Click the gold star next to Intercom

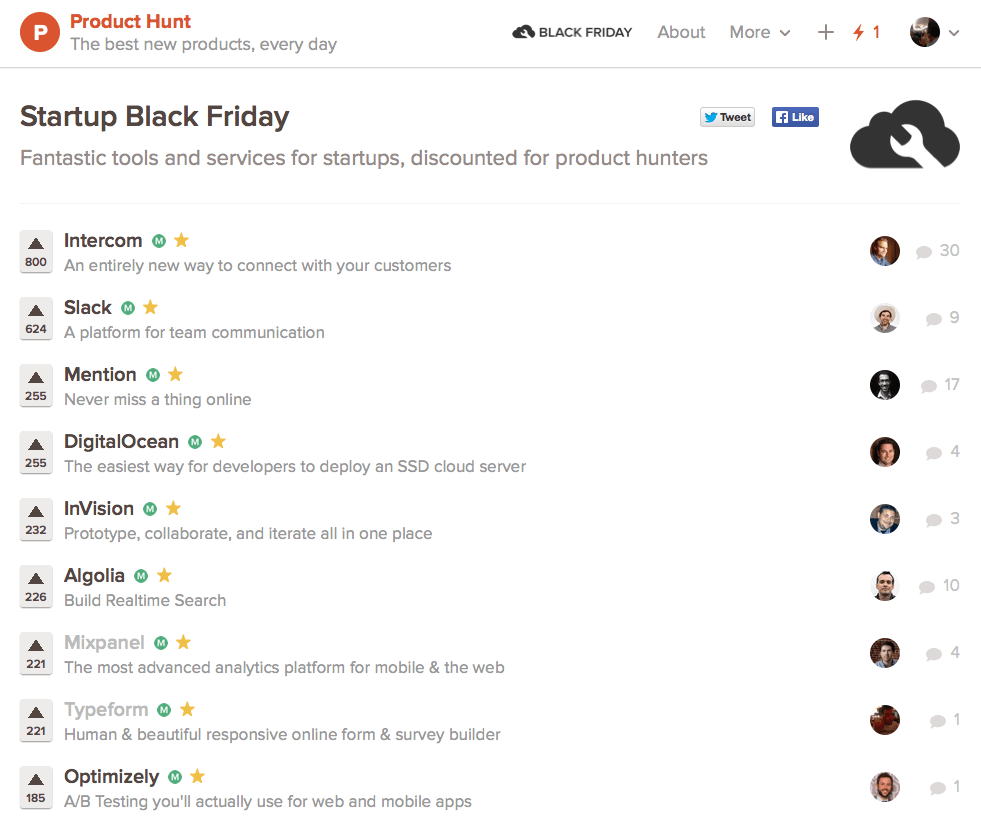[181, 240]
